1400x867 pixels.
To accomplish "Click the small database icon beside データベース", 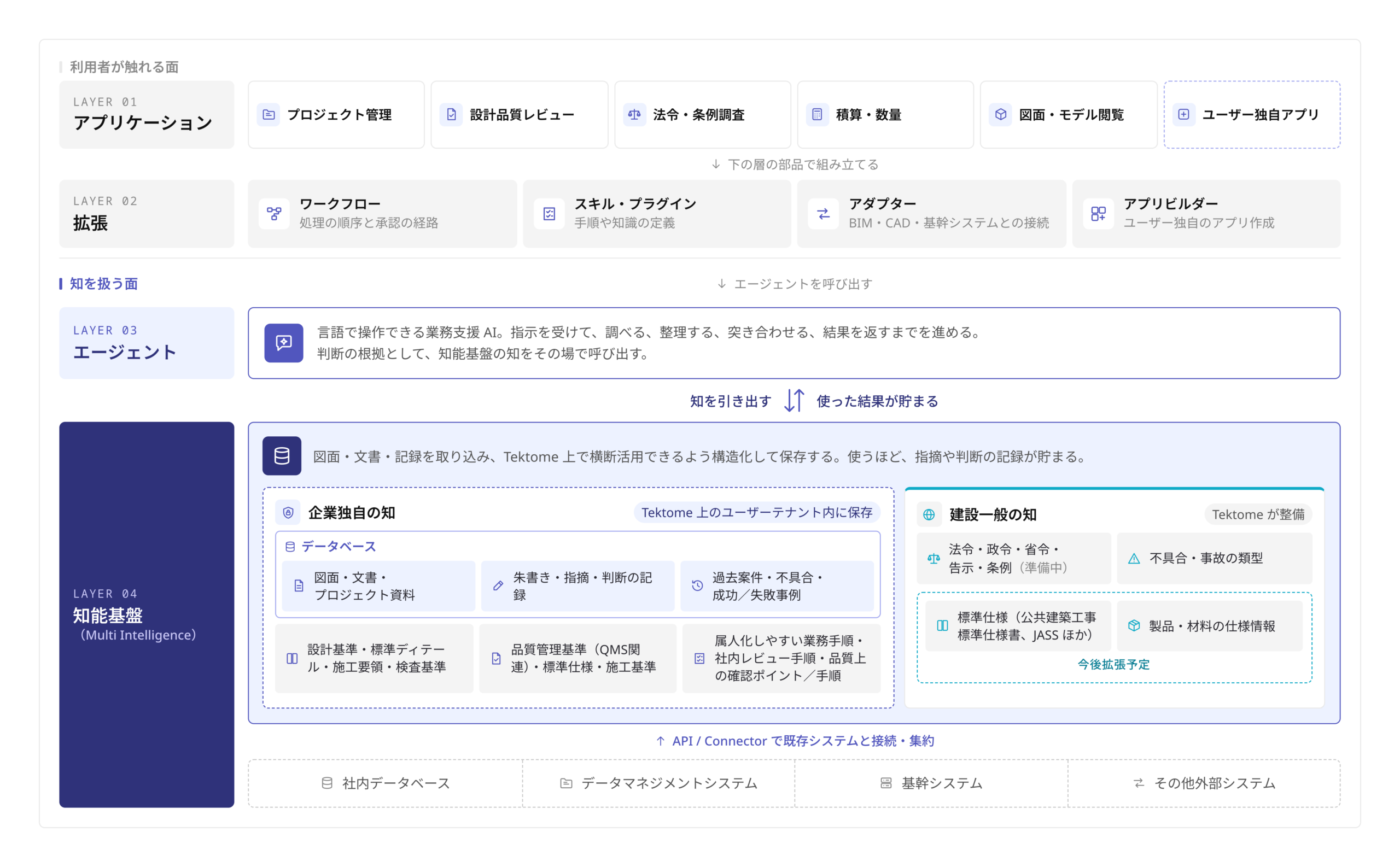I will tap(290, 547).
